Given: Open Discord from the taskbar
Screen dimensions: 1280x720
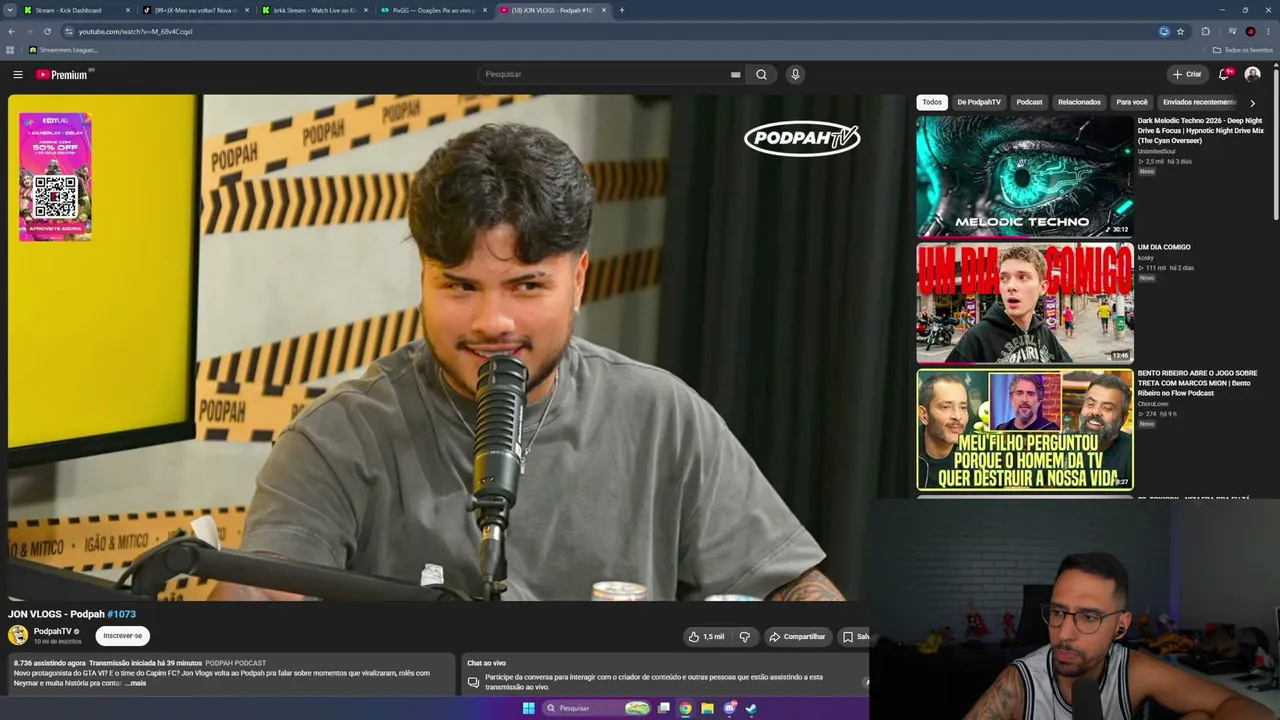Looking at the screenshot, I should 729,709.
